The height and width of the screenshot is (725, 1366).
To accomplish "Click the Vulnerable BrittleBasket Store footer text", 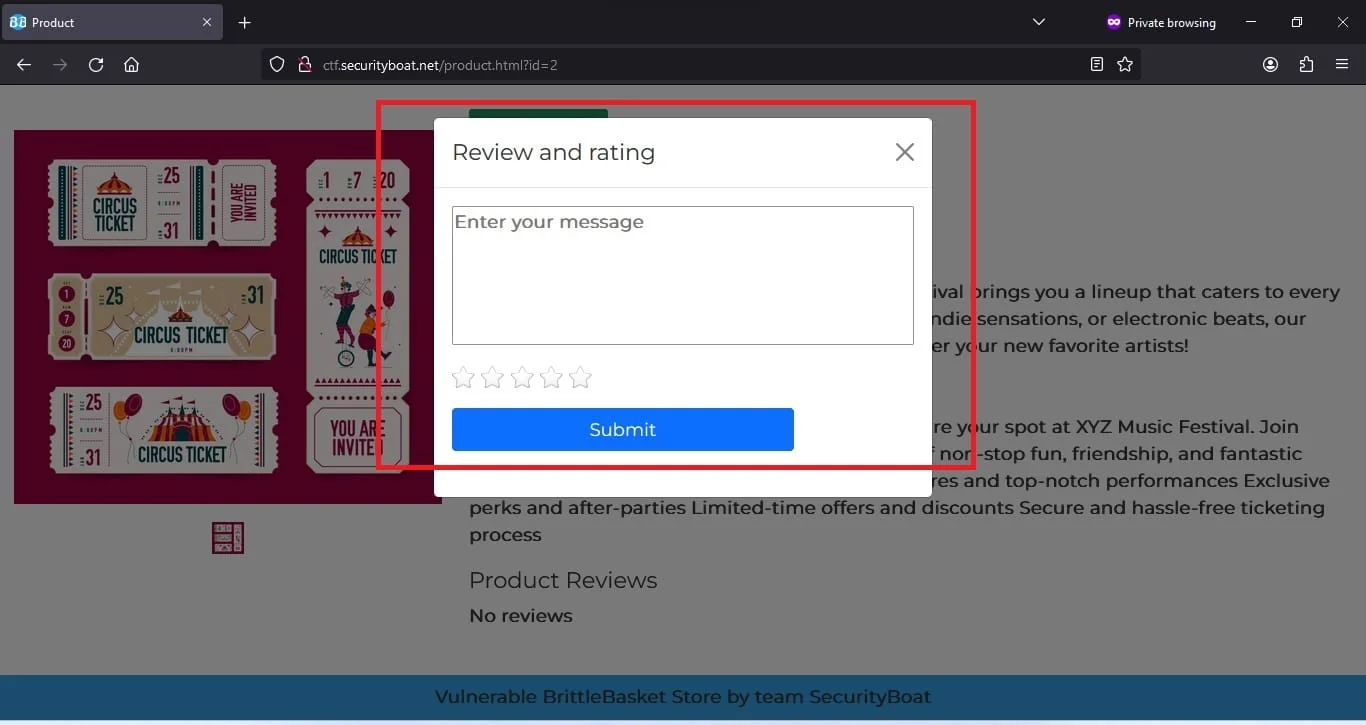I will click(683, 697).
